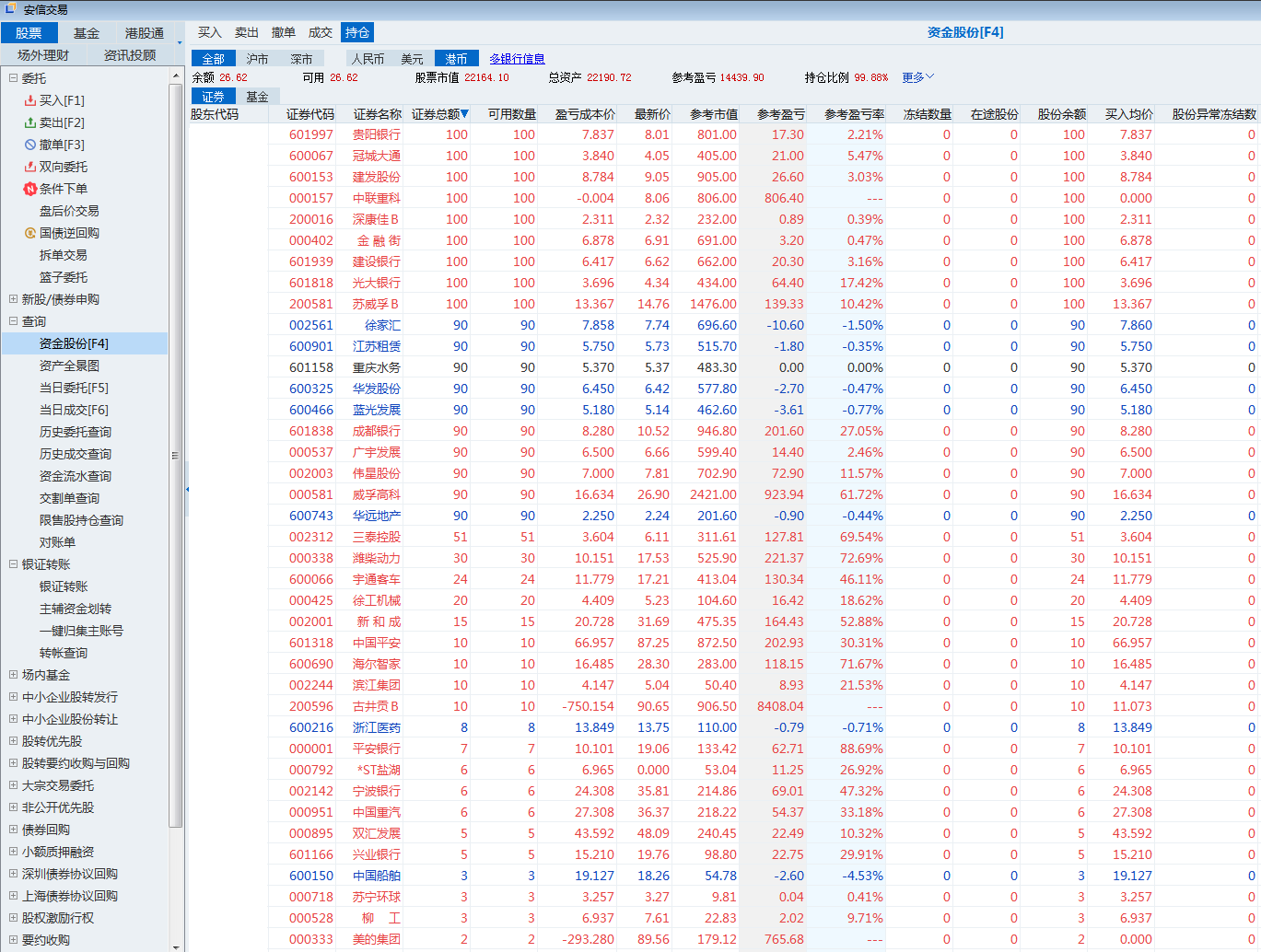Open 历史委托查询 in sidebar

click(76, 432)
